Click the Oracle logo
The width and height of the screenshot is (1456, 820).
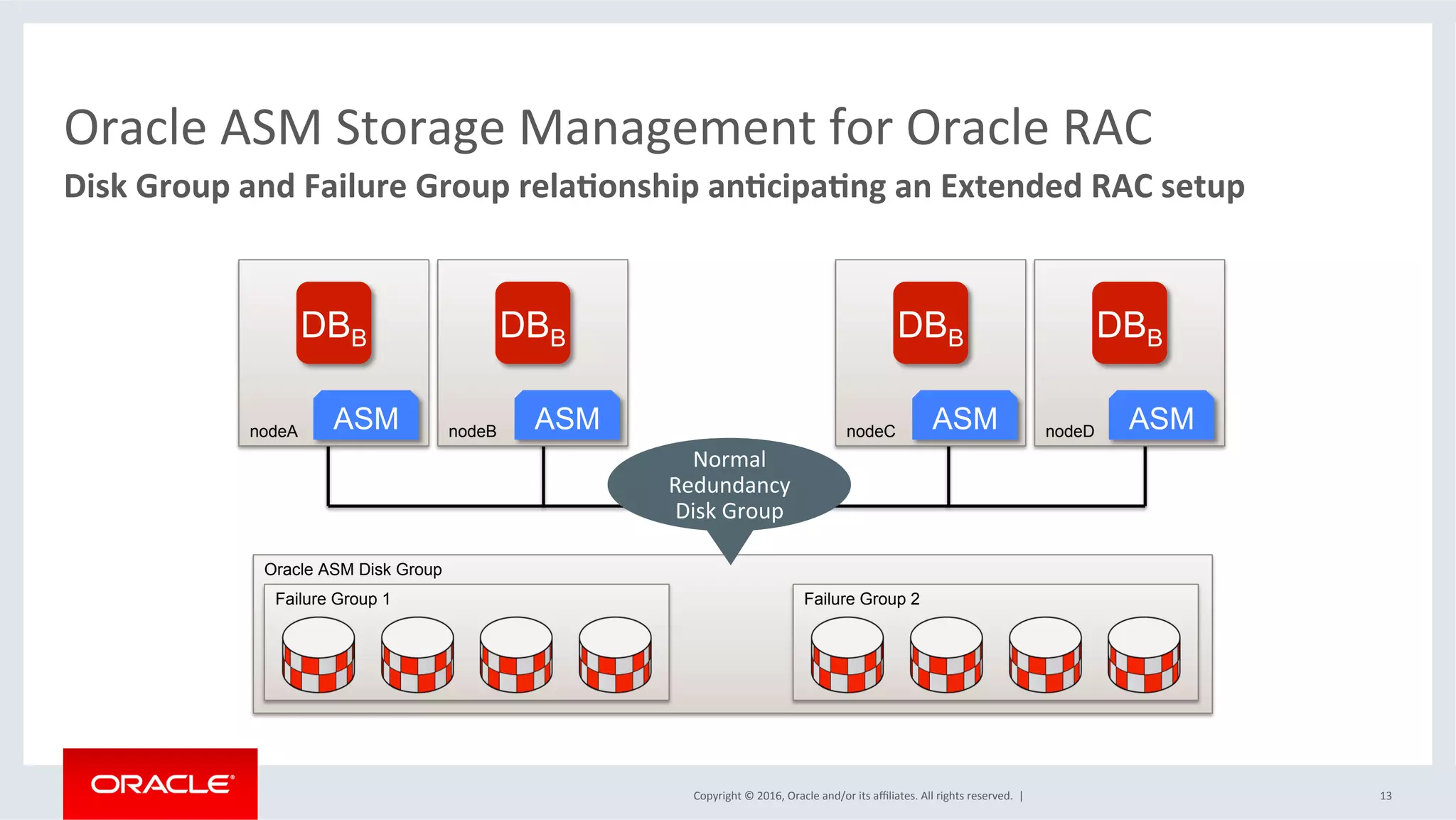click(161, 784)
